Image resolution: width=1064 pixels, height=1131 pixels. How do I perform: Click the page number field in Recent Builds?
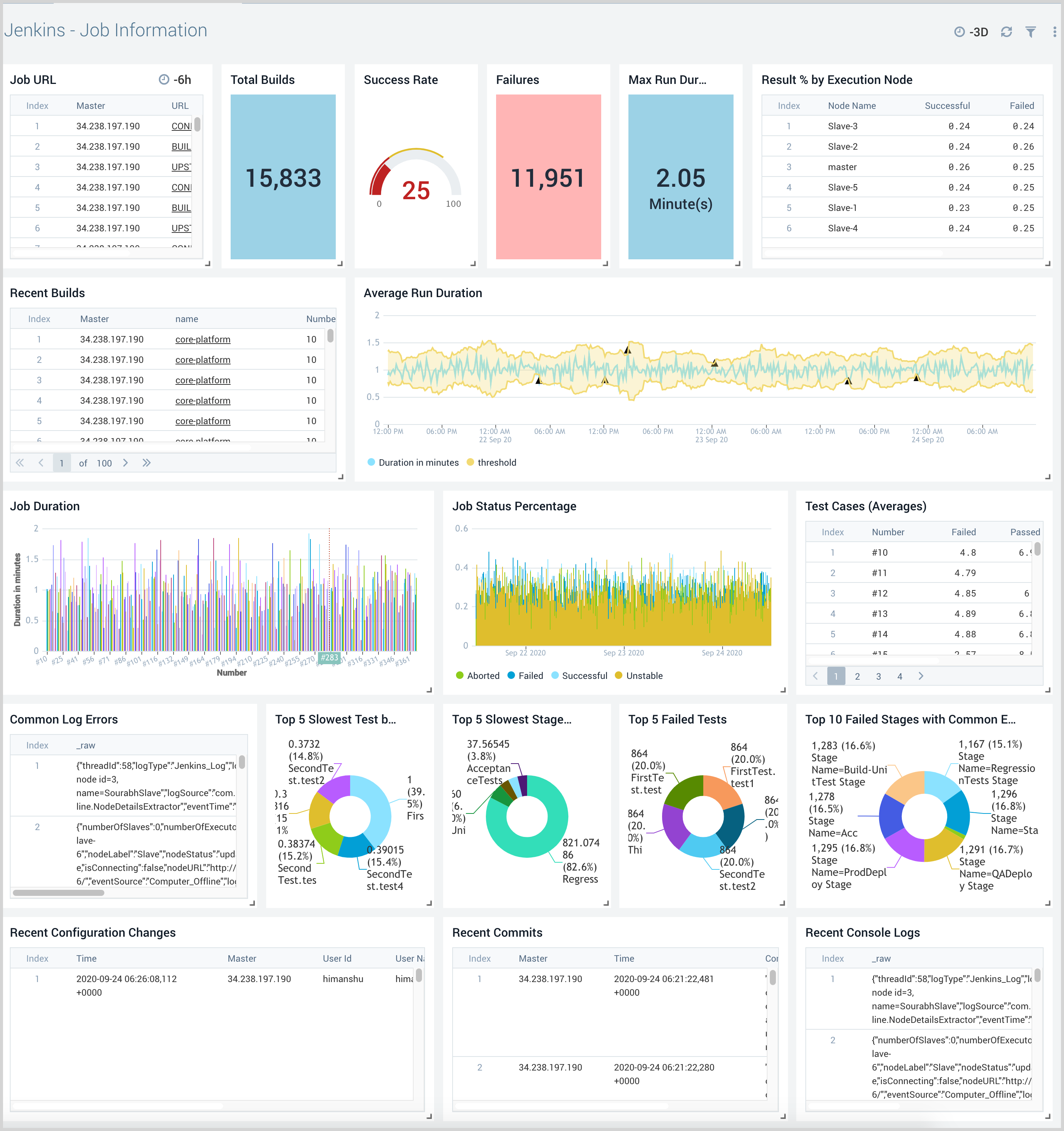[x=62, y=463]
